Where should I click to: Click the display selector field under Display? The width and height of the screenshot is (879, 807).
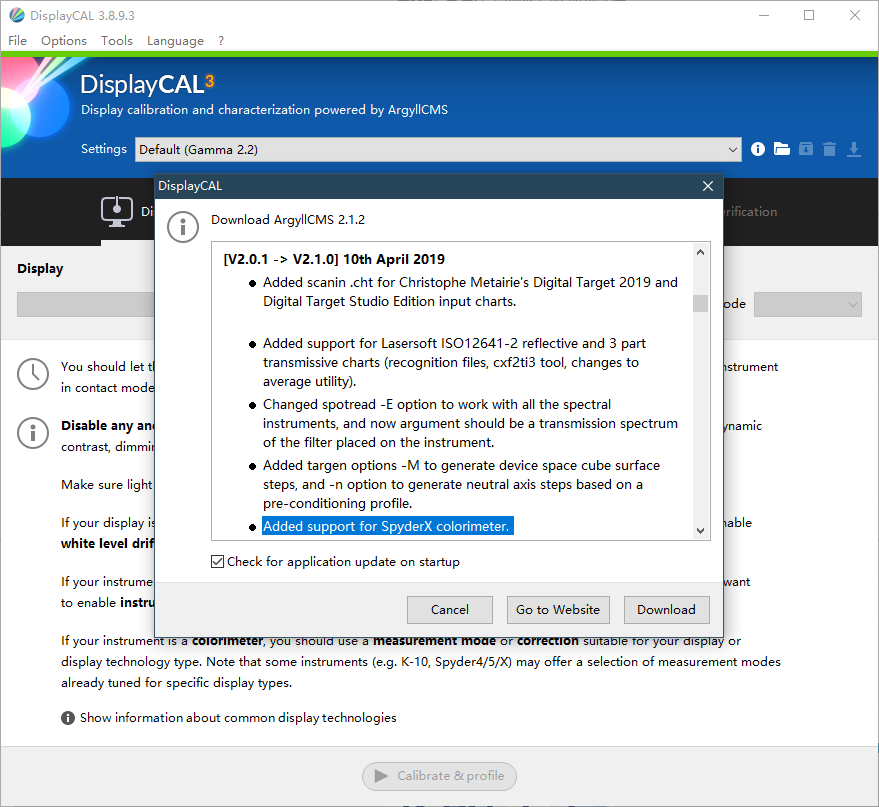pos(86,304)
